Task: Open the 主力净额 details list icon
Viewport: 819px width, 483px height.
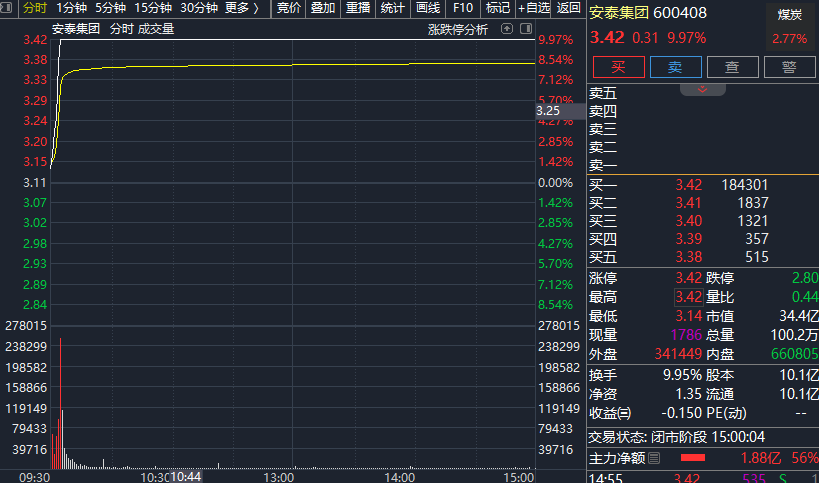Action: click(x=654, y=458)
